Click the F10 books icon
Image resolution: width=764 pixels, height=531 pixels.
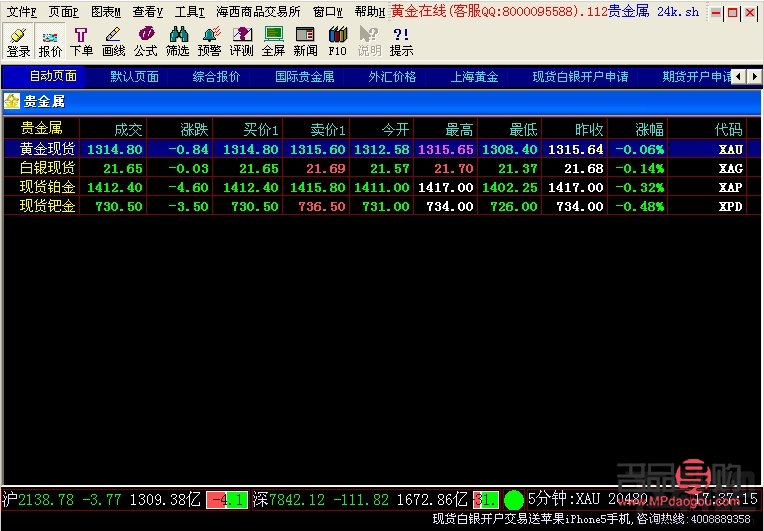(x=338, y=42)
